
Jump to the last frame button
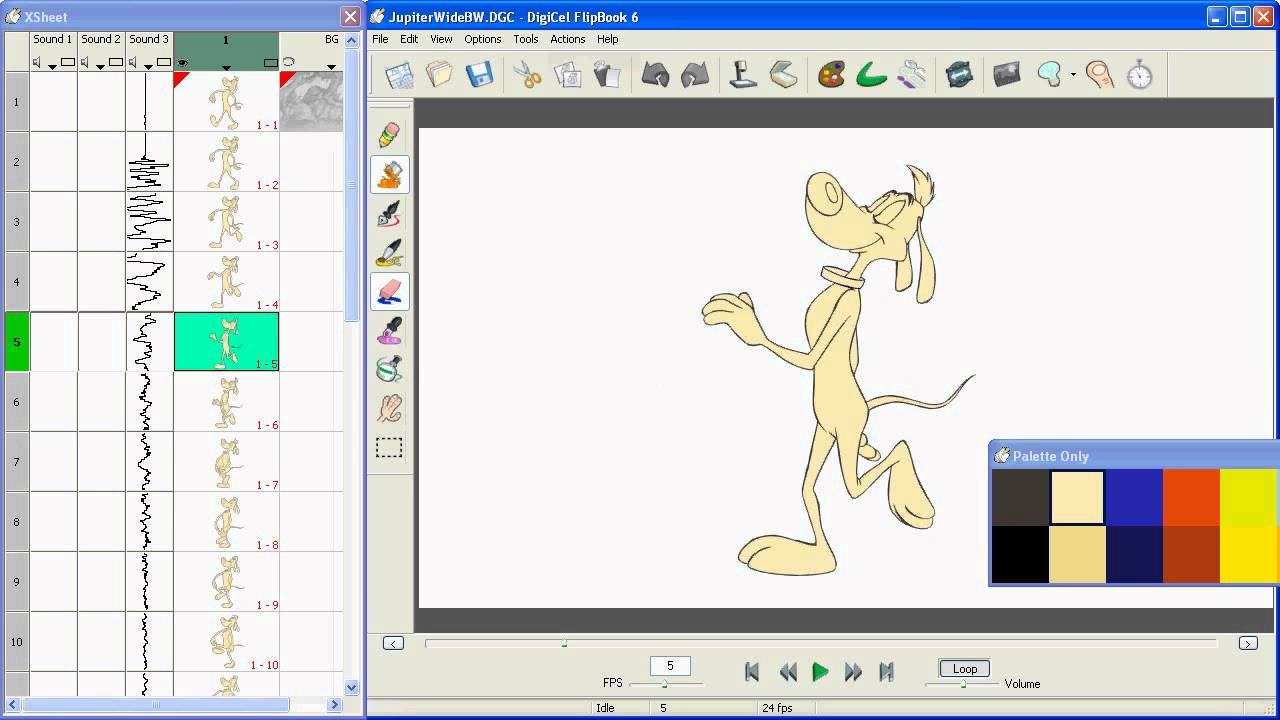[x=886, y=672]
